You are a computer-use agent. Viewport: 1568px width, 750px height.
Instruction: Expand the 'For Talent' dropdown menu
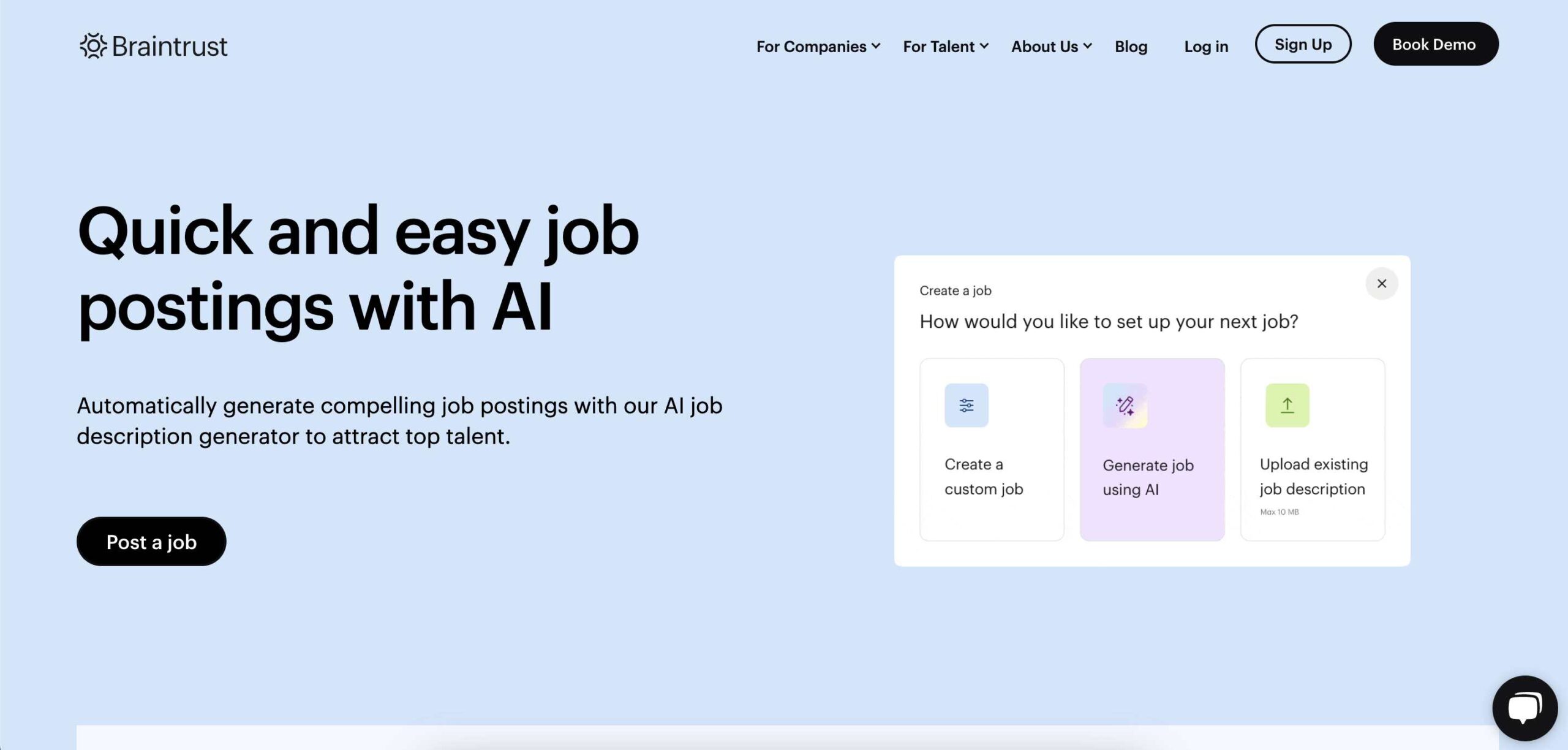(x=945, y=45)
